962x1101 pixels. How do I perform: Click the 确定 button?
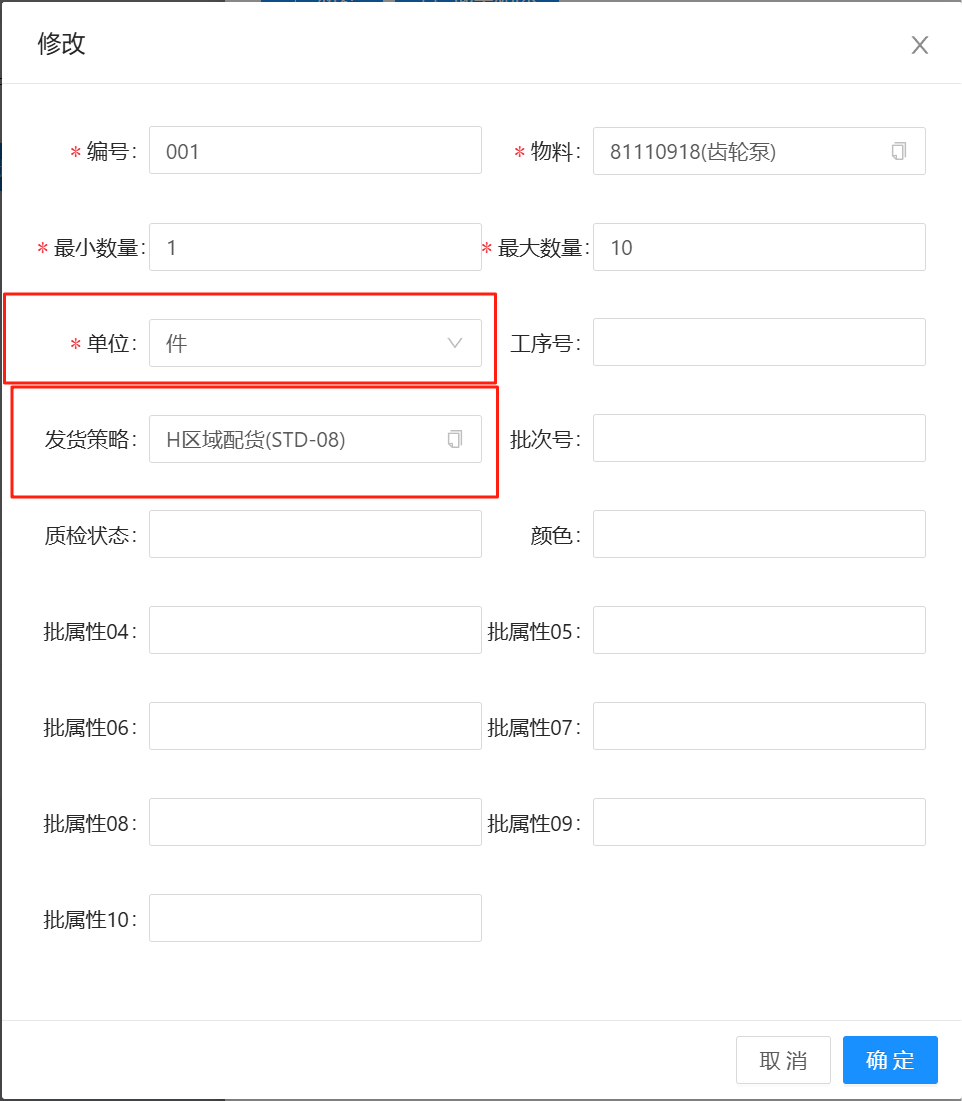(x=889, y=1060)
